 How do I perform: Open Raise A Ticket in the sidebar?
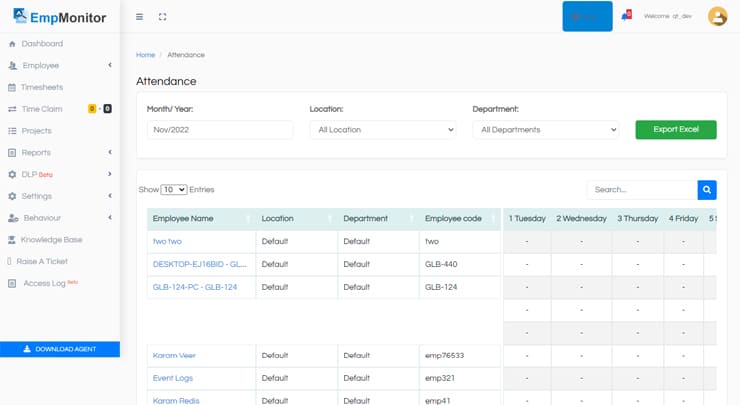pos(42,262)
